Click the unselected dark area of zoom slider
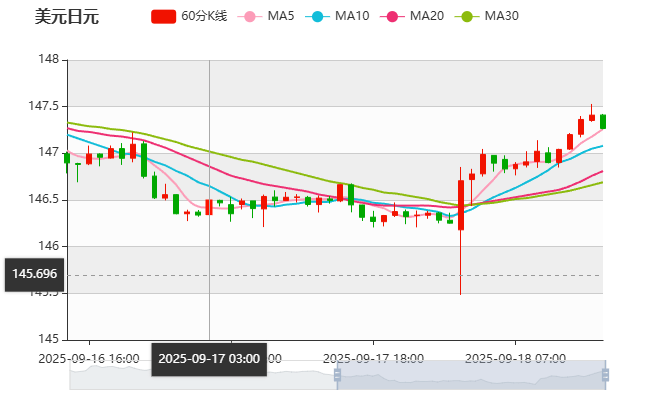670x400 pixels. click(x=200, y=376)
